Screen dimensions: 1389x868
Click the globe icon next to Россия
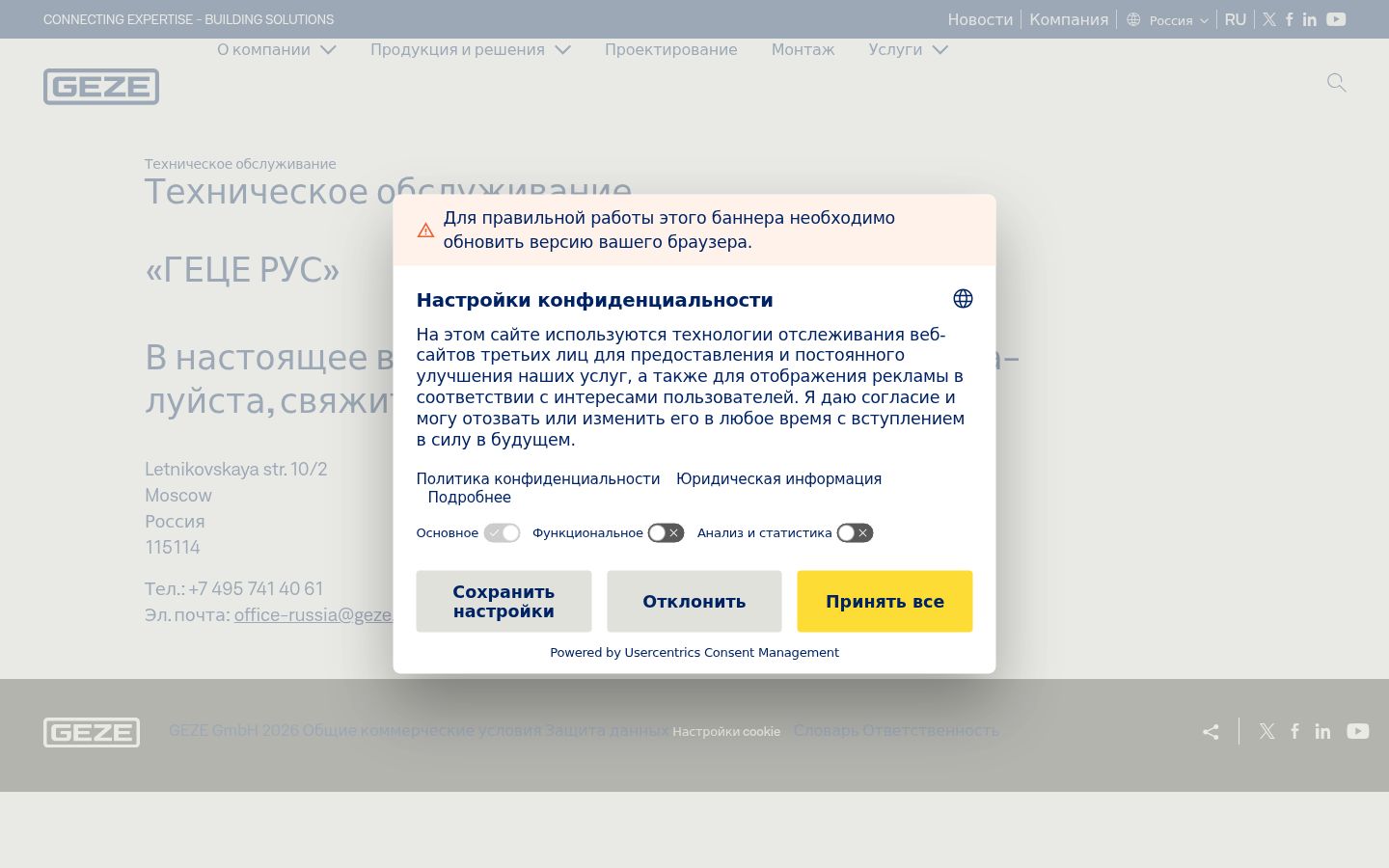(x=1133, y=19)
